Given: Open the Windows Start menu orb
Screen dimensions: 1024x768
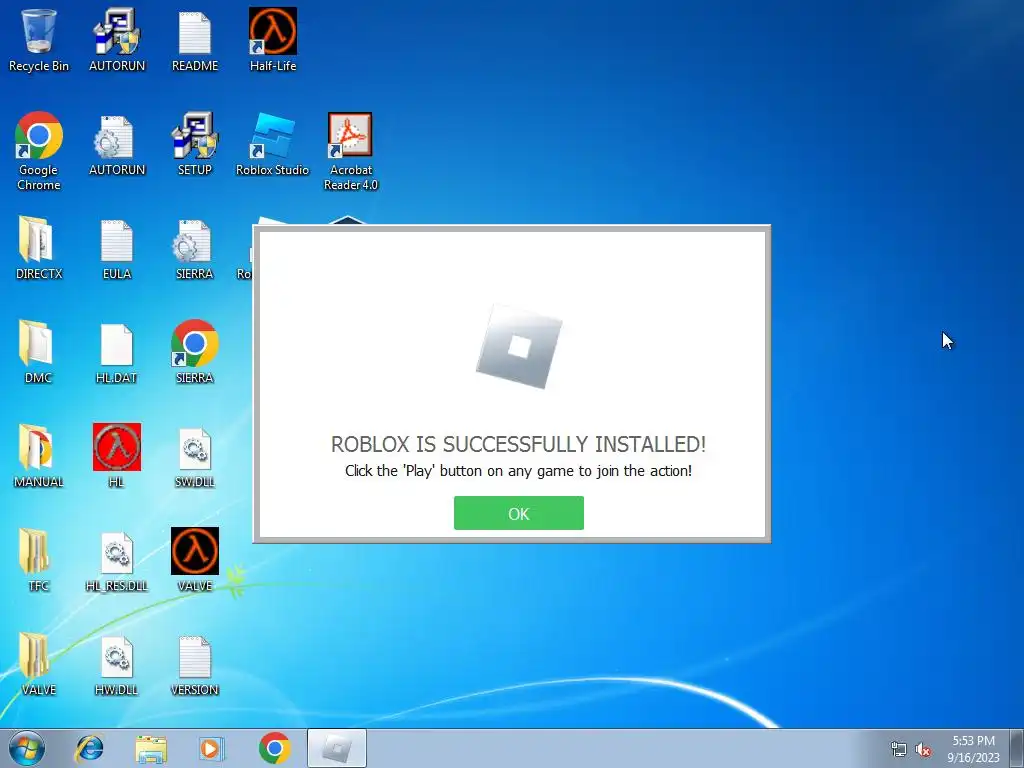Looking at the screenshot, I should coord(27,748).
